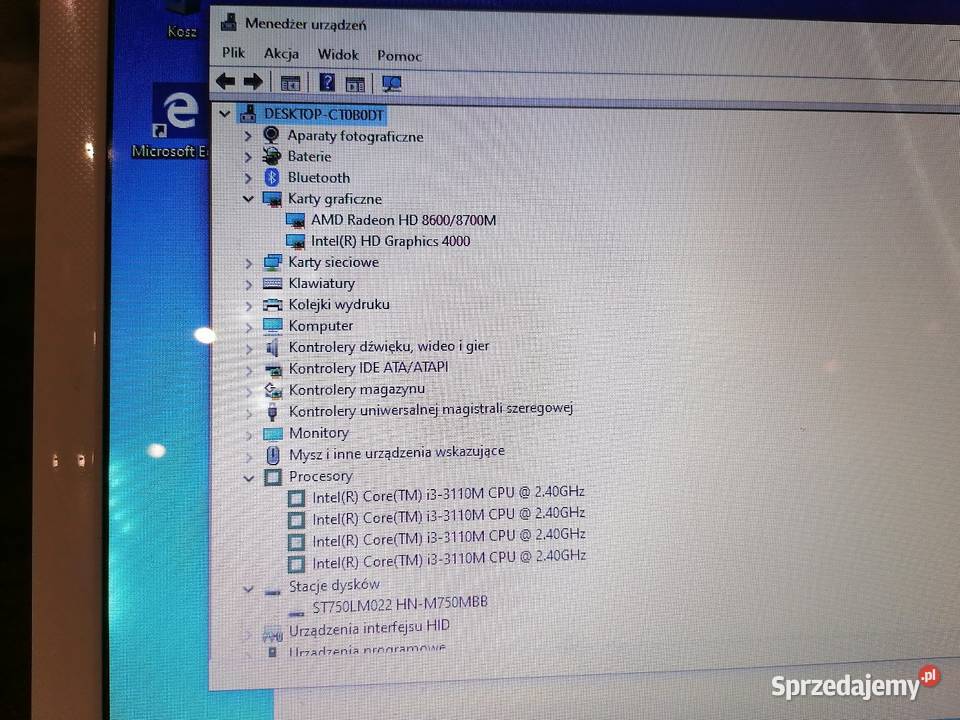The image size is (960, 720).
Task: Click the speaker icon of Kontrolery dźwięku
Action: click(x=272, y=347)
